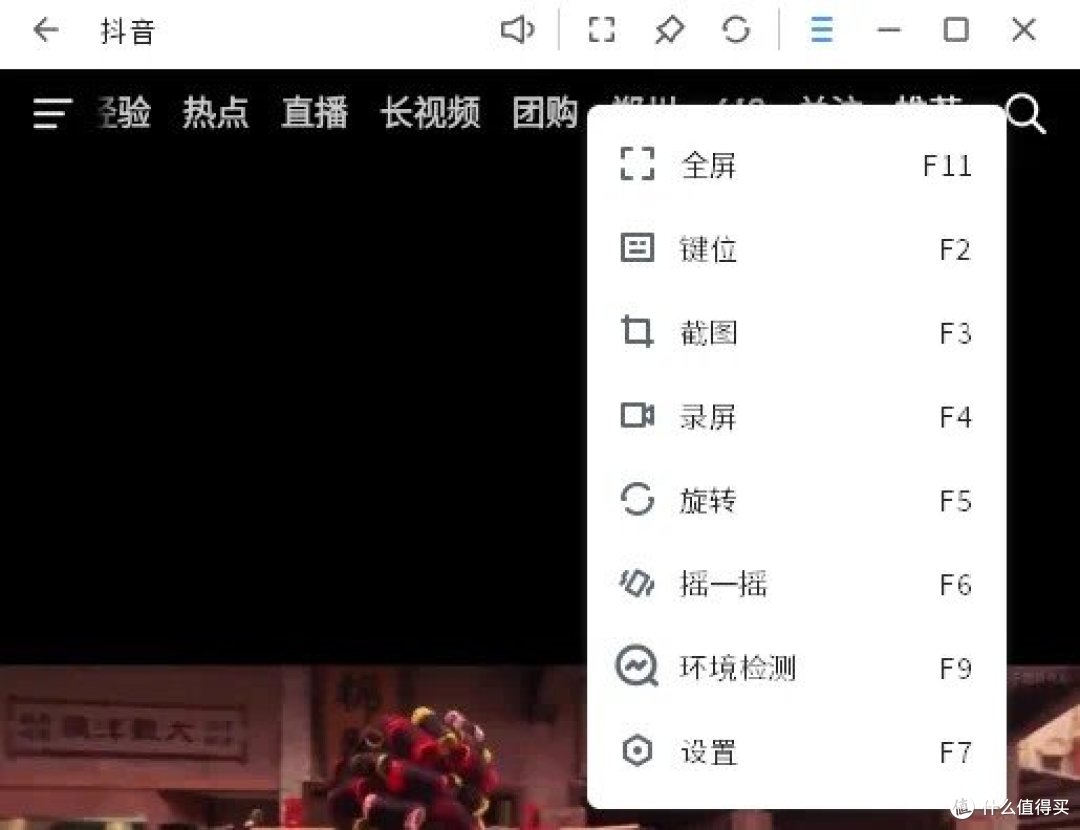Choose 键位 F2 menu entry
This screenshot has width=1080, height=830.
click(x=796, y=249)
